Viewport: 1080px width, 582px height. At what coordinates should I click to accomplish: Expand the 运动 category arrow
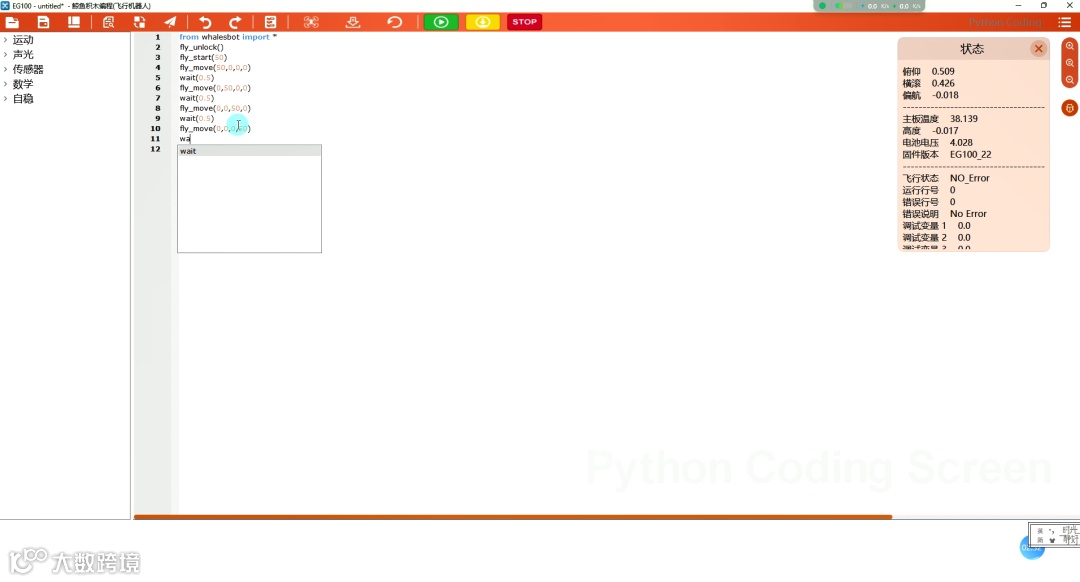click(x=6, y=40)
